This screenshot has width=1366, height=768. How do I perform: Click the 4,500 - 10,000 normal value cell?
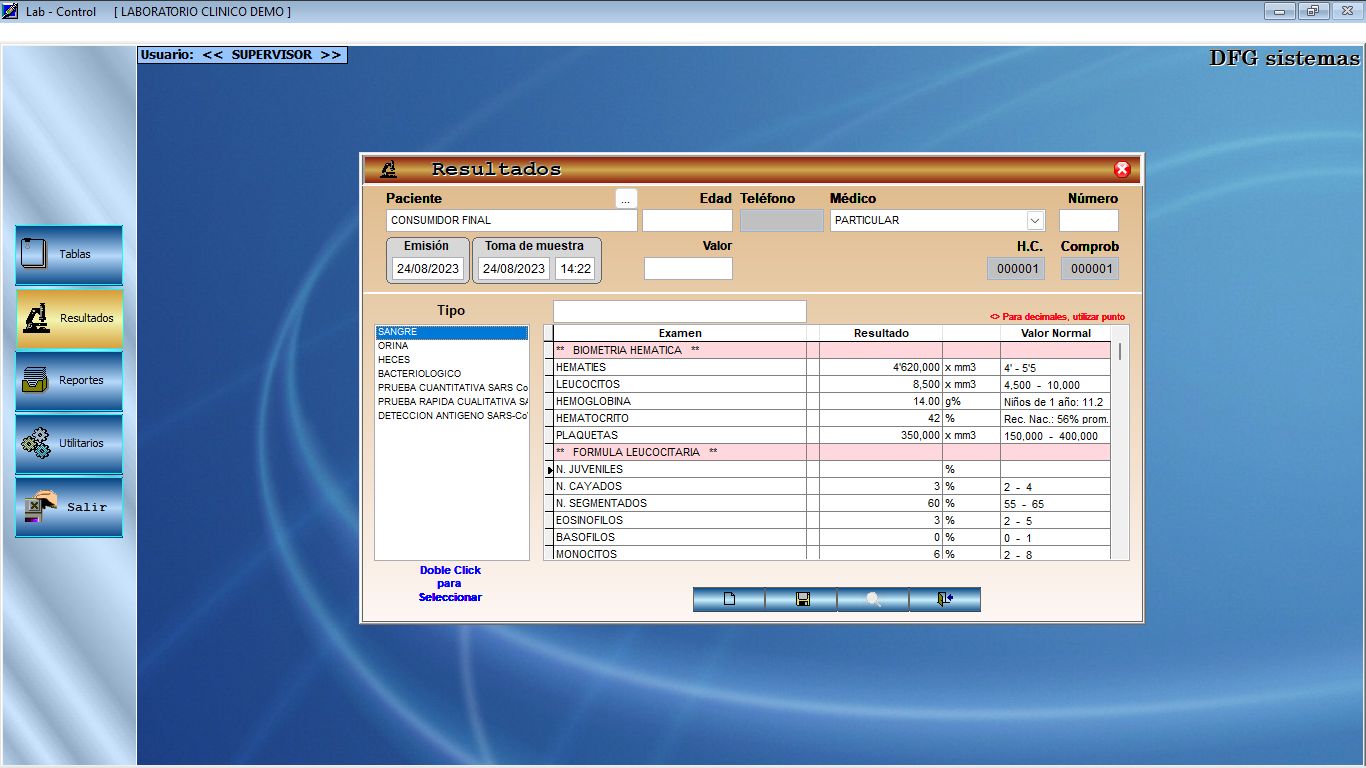click(x=1056, y=385)
